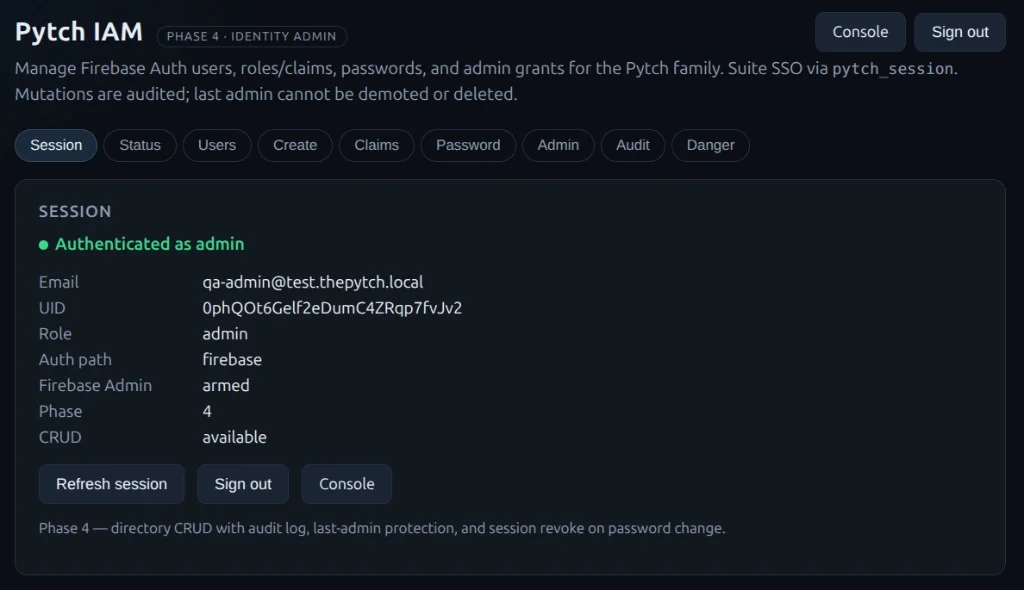Open the Users tab
This screenshot has height=590, width=1024.
point(217,145)
